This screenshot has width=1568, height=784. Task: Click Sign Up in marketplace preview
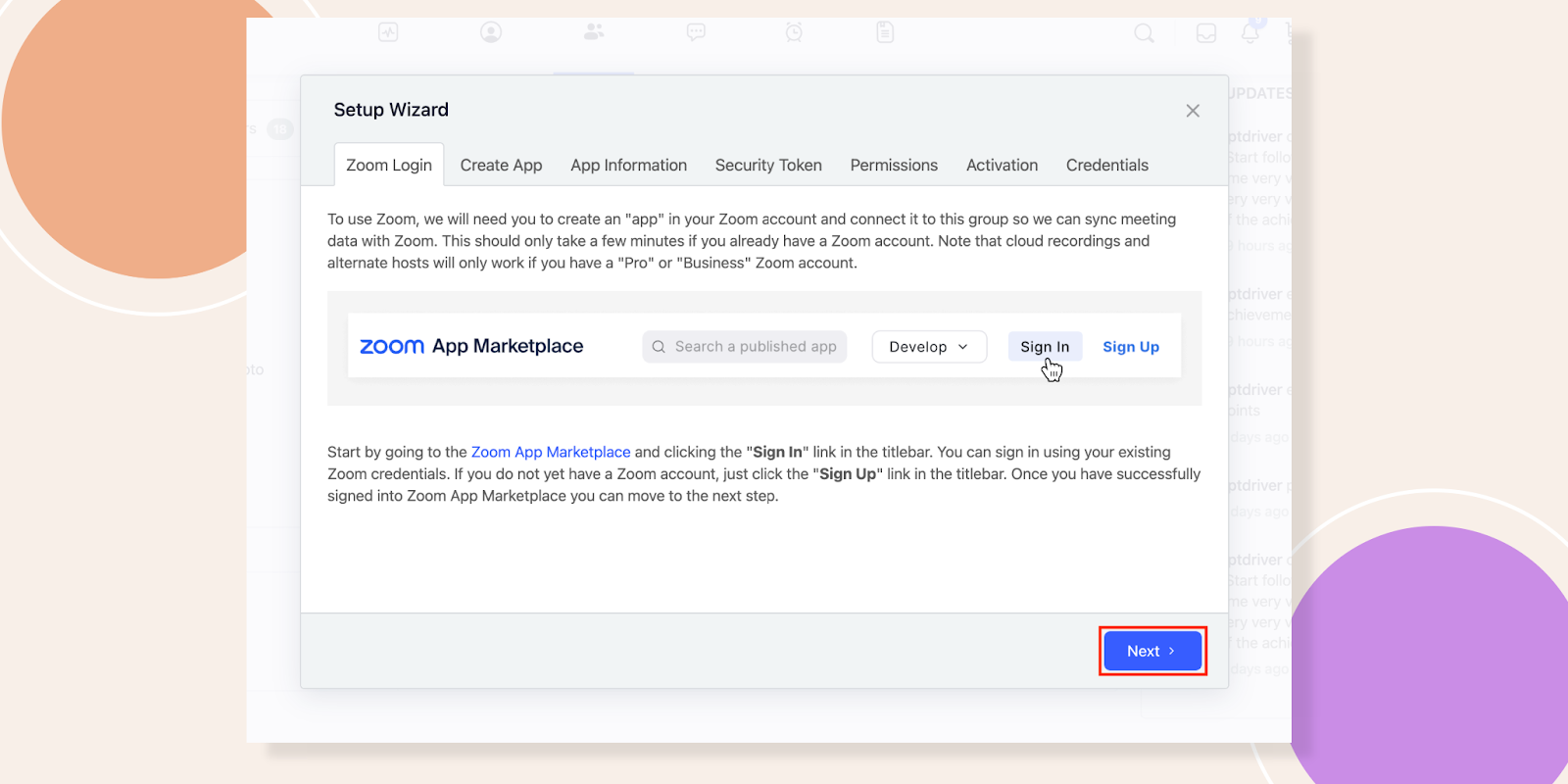[1131, 347]
